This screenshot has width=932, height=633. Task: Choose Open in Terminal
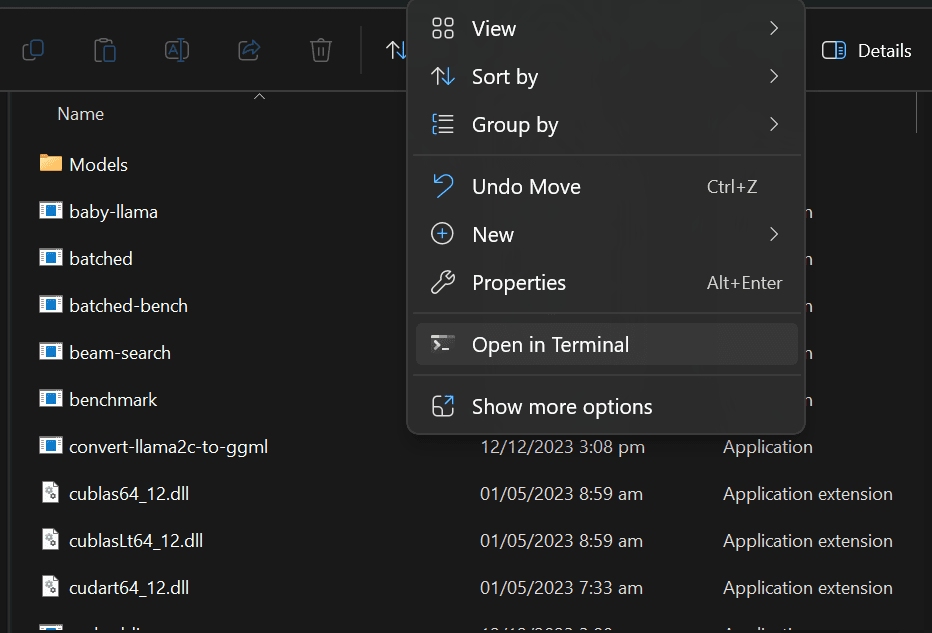606,344
